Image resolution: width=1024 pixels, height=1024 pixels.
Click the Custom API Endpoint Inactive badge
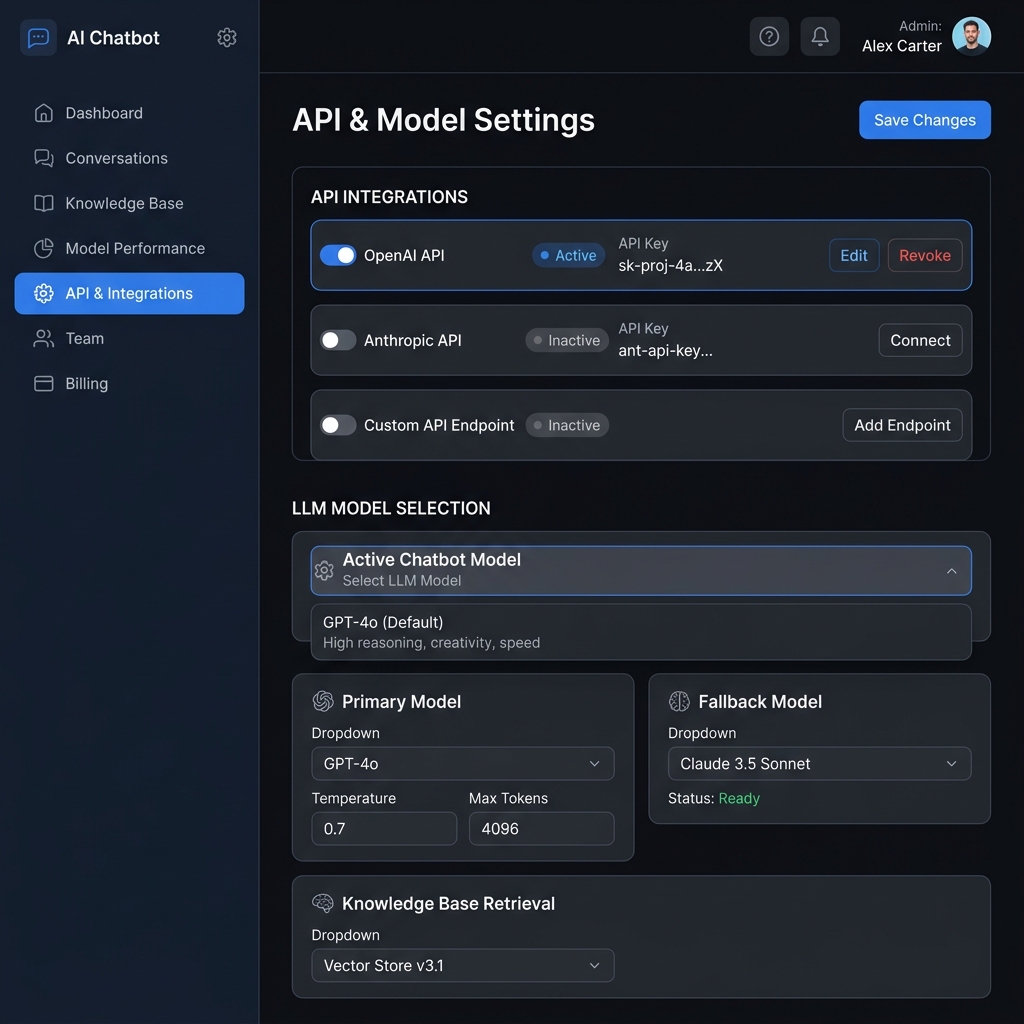point(567,425)
